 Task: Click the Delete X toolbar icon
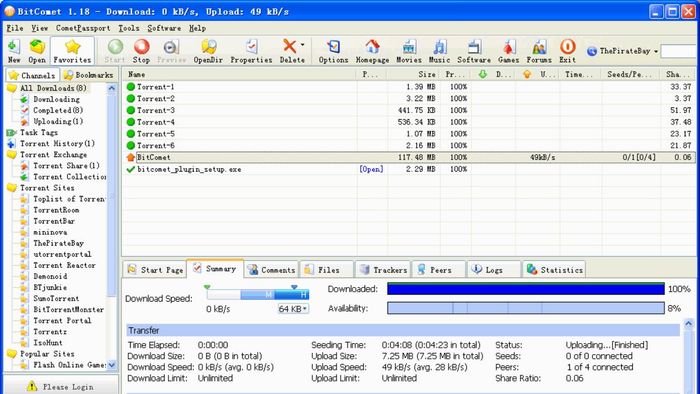tap(290, 46)
